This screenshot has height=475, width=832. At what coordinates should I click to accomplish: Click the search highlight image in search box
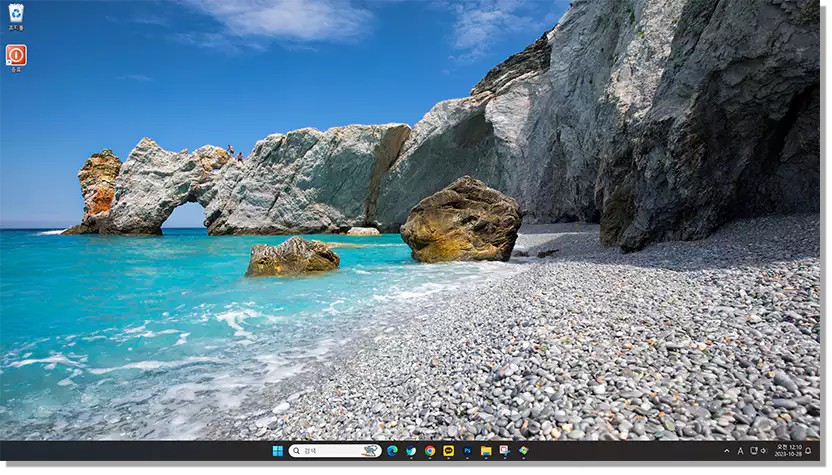click(370, 451)
